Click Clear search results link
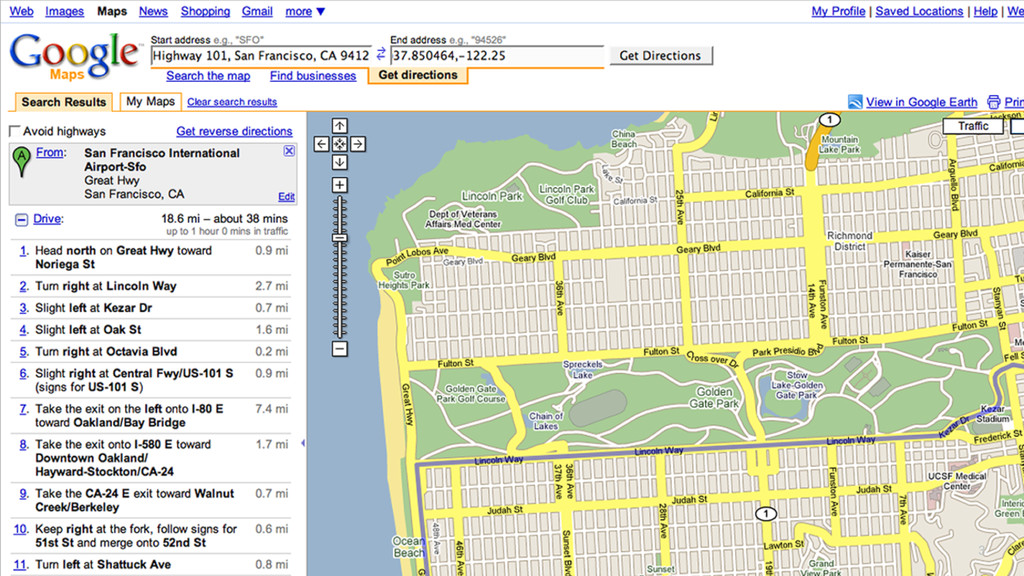1024x576 pixels. [232, 102]
